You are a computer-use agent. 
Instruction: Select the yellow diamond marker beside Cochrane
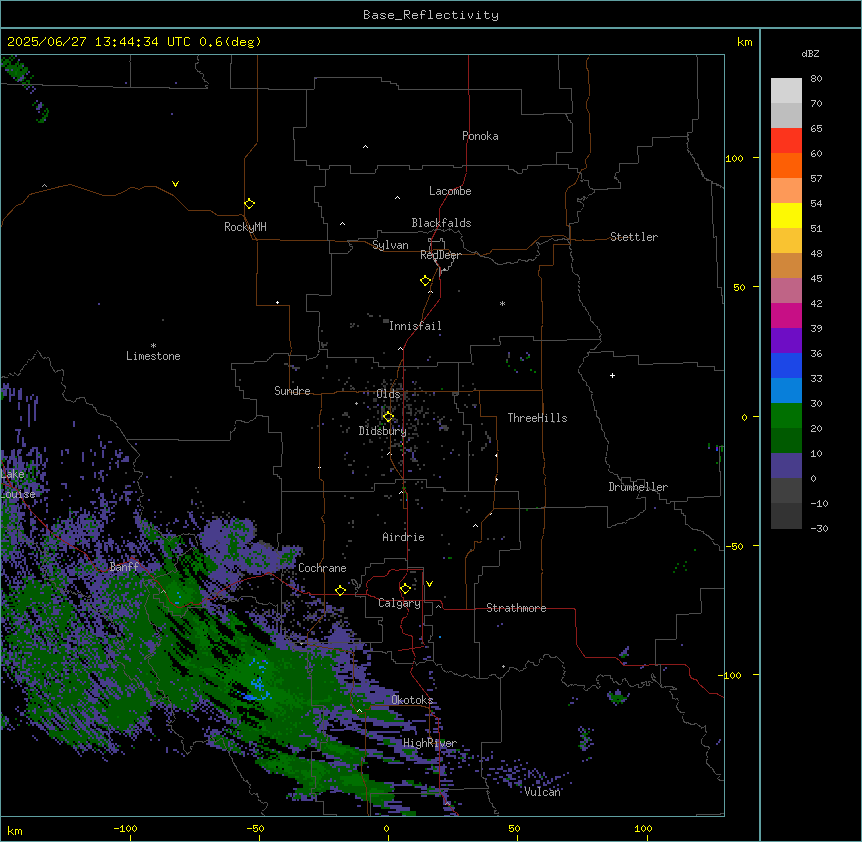tap(340, 591)
